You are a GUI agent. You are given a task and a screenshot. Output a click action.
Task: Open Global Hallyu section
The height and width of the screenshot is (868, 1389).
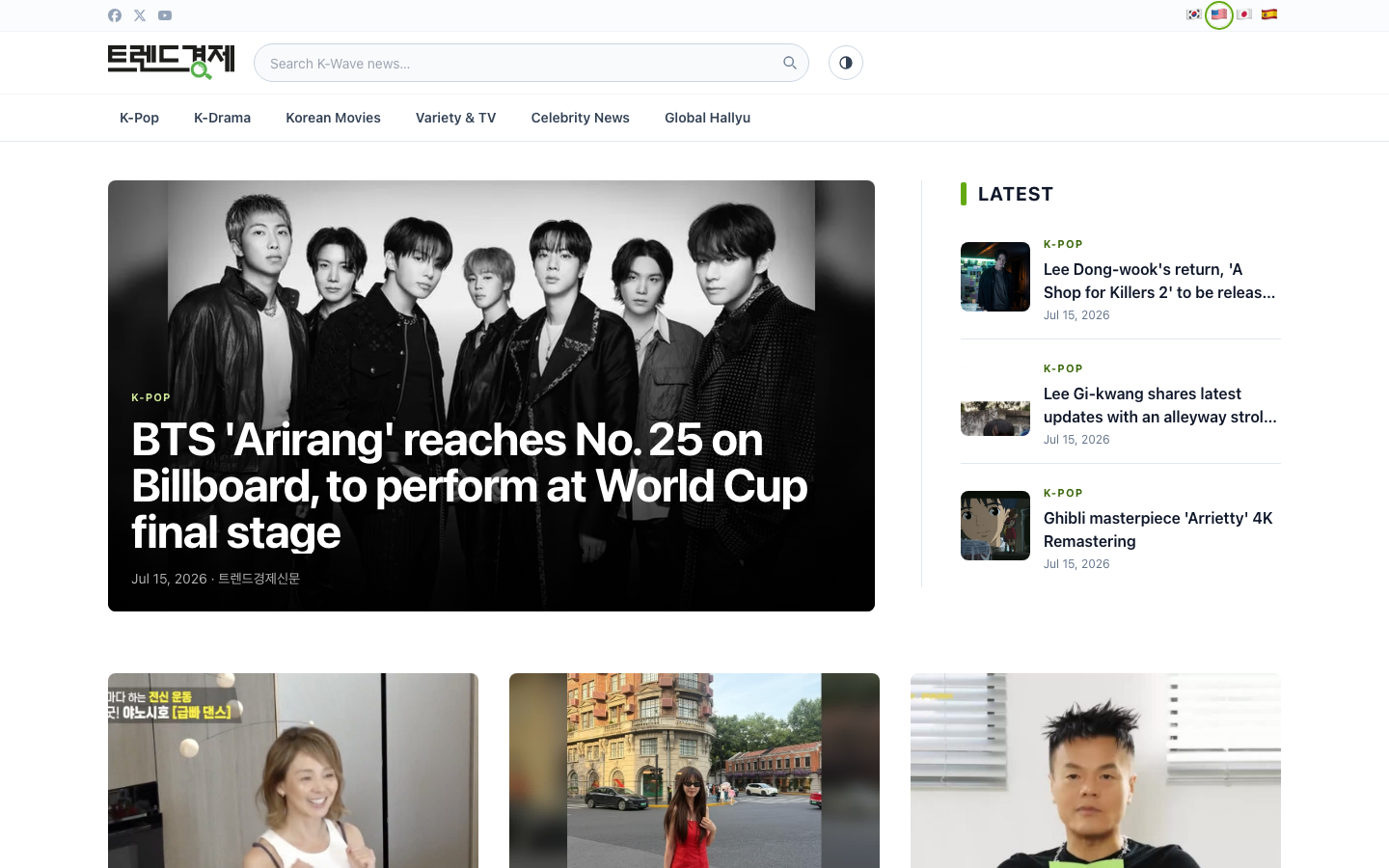[707, 118]
